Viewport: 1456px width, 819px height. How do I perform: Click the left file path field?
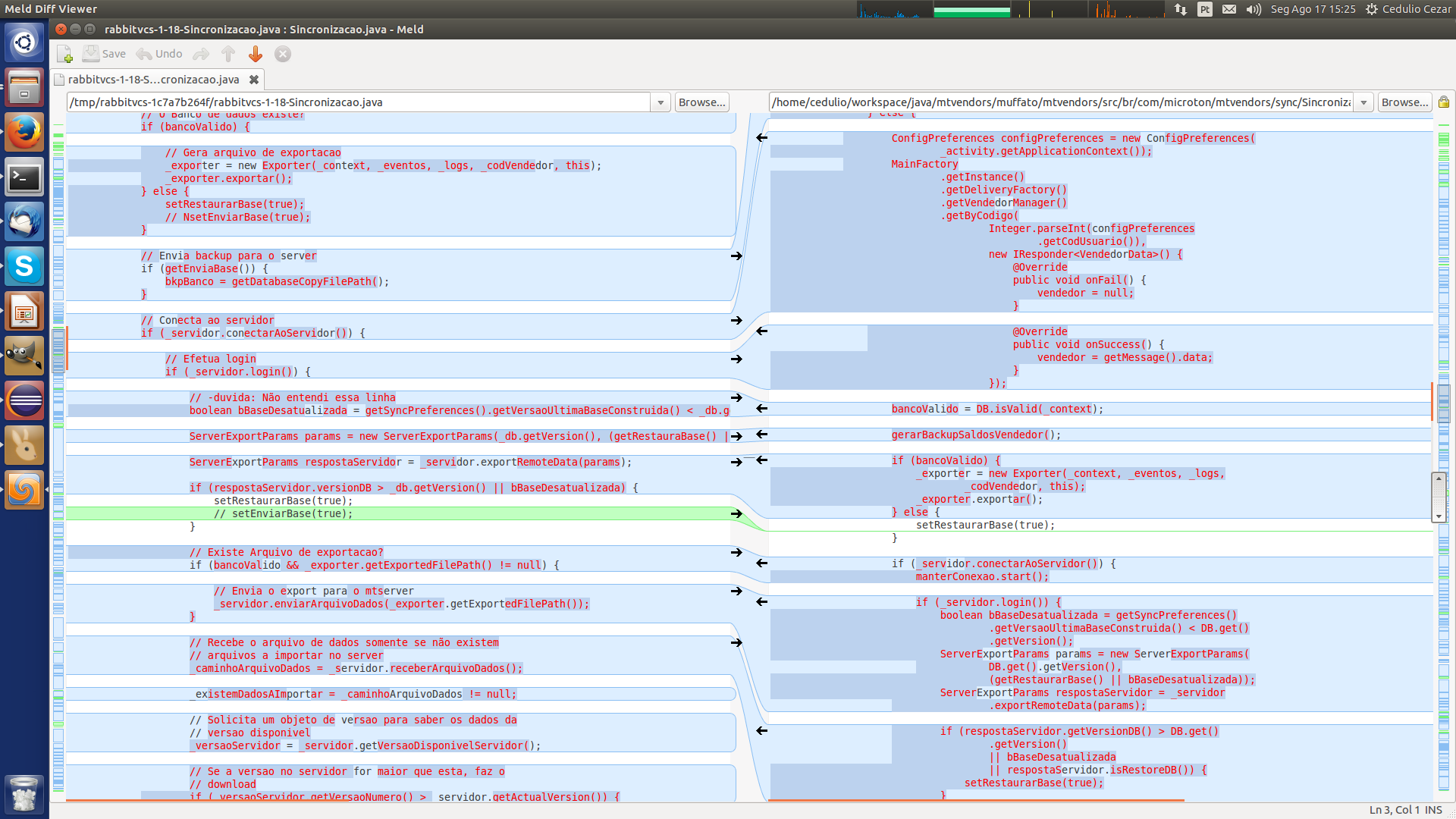pyautogui.click(x=356, y=102)
